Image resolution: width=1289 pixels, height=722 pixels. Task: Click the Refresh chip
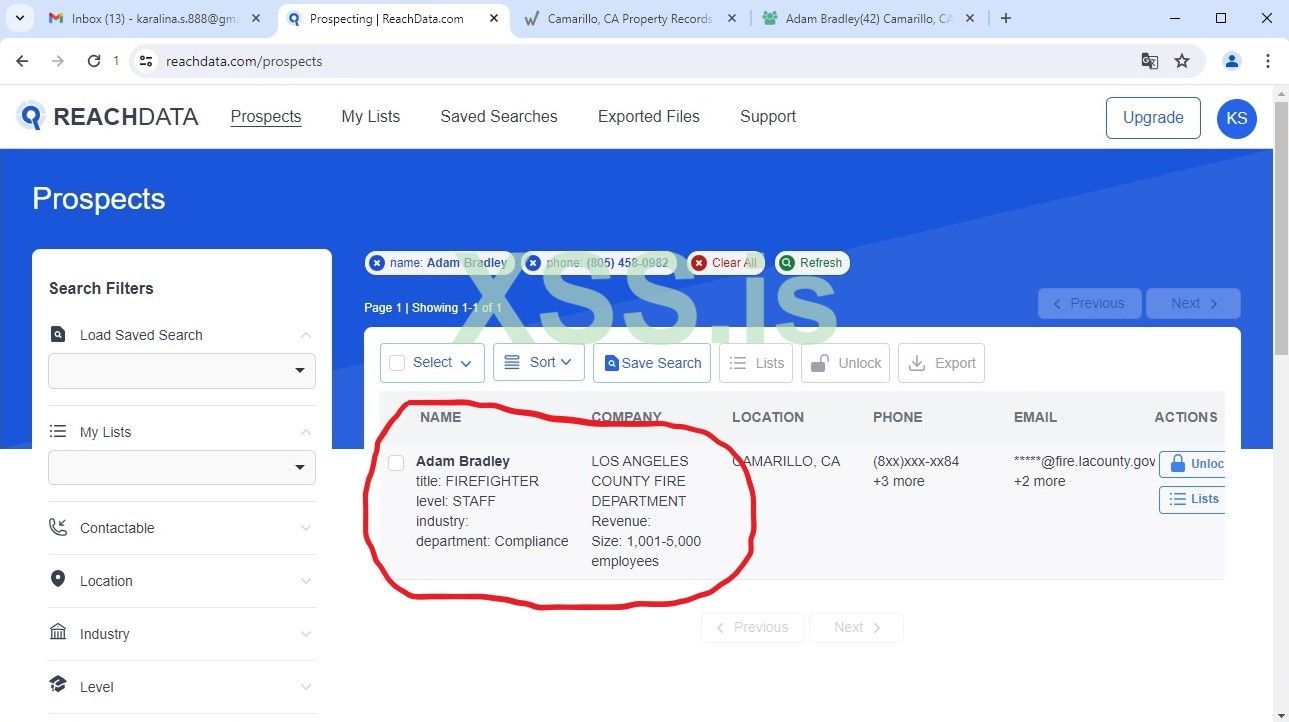click(x=812, y=263)
